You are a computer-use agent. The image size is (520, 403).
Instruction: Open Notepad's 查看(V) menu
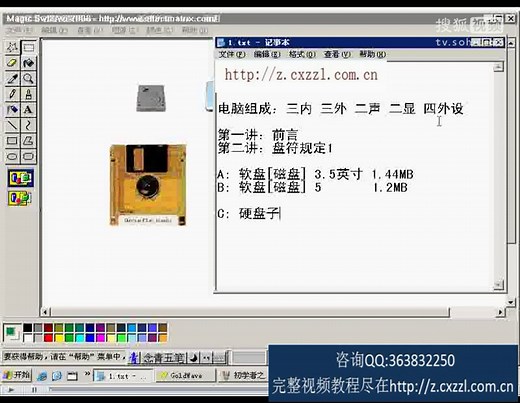pos(337,54)
